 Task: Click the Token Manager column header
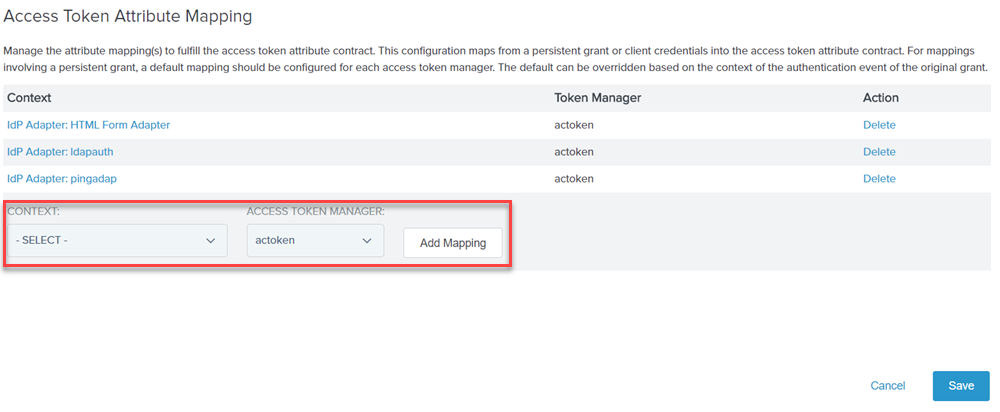[x=598, y=98]
